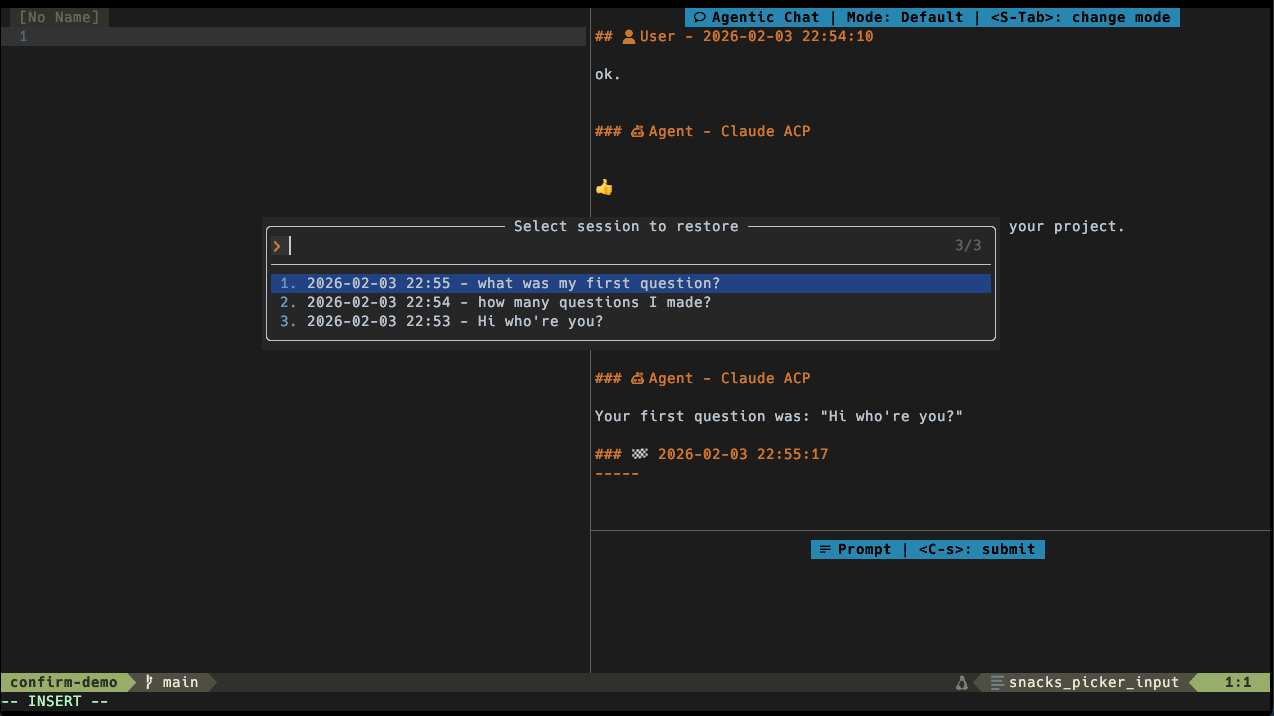Click the orange arrow prompt in session picker
1274x716 pixels.
tap(277, 245)
